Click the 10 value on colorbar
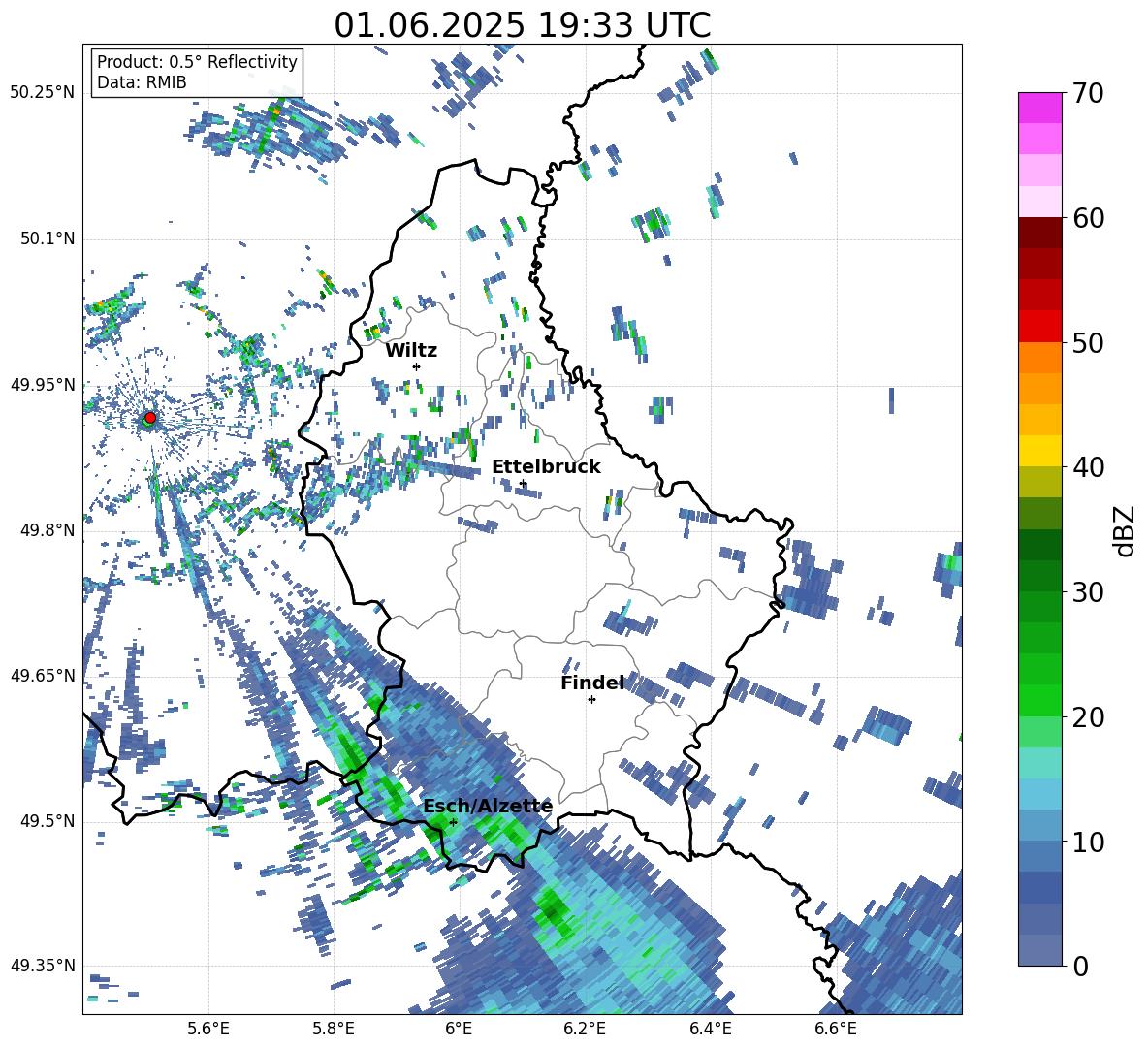This screenshot has width=1148, height=1048. tap(1087, 842)
